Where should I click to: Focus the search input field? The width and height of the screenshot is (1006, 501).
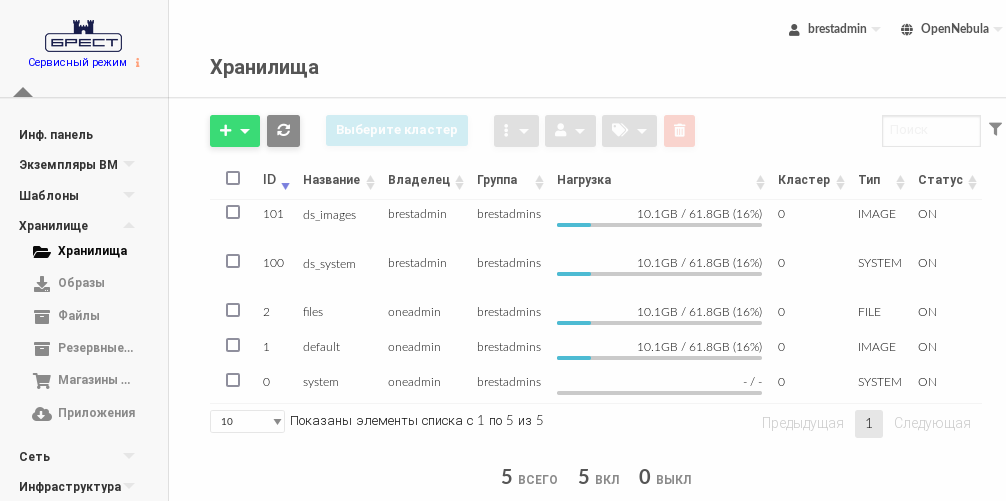[930, 130]
